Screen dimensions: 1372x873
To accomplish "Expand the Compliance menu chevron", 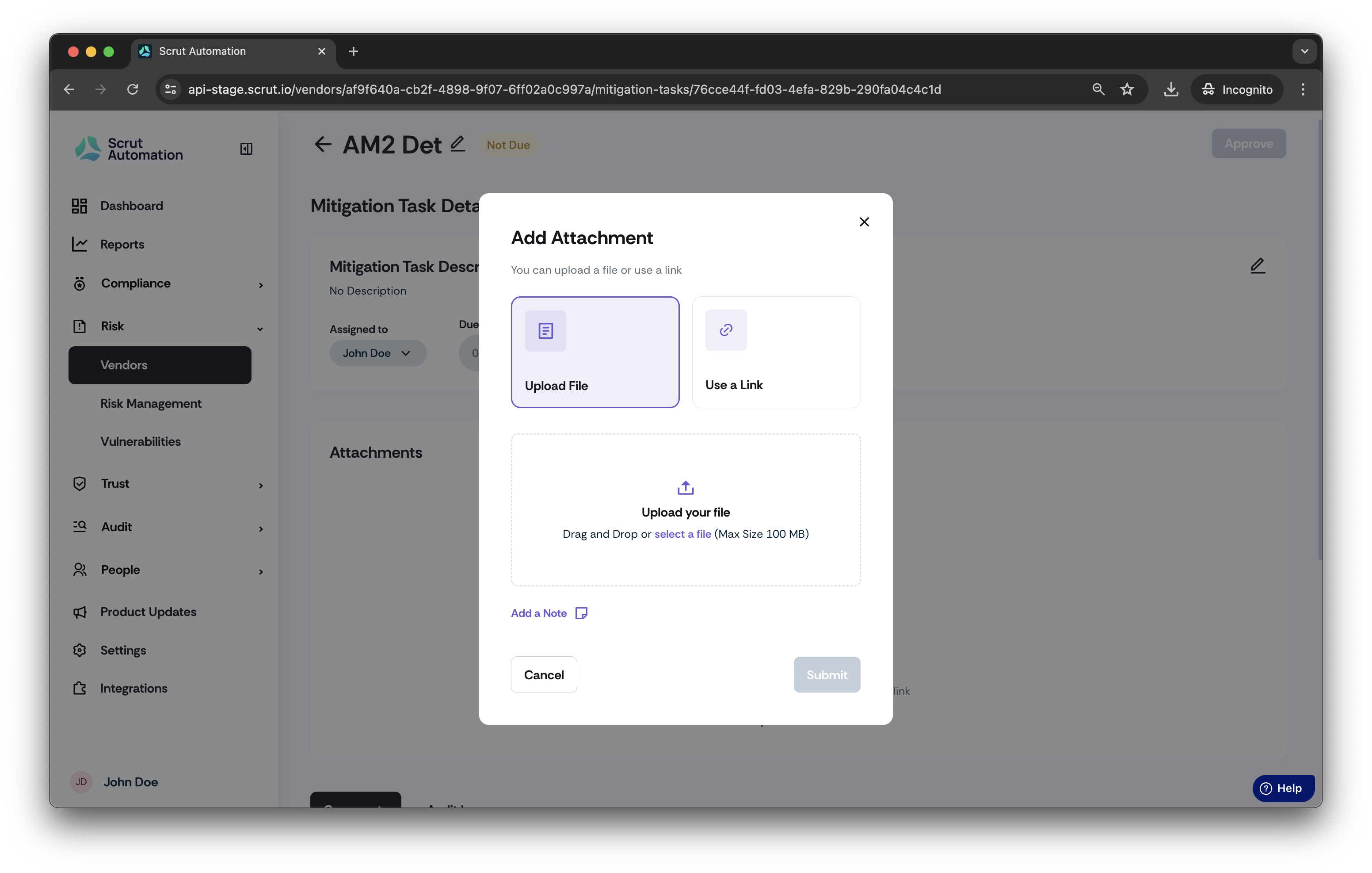I will (x=261, y=284).
